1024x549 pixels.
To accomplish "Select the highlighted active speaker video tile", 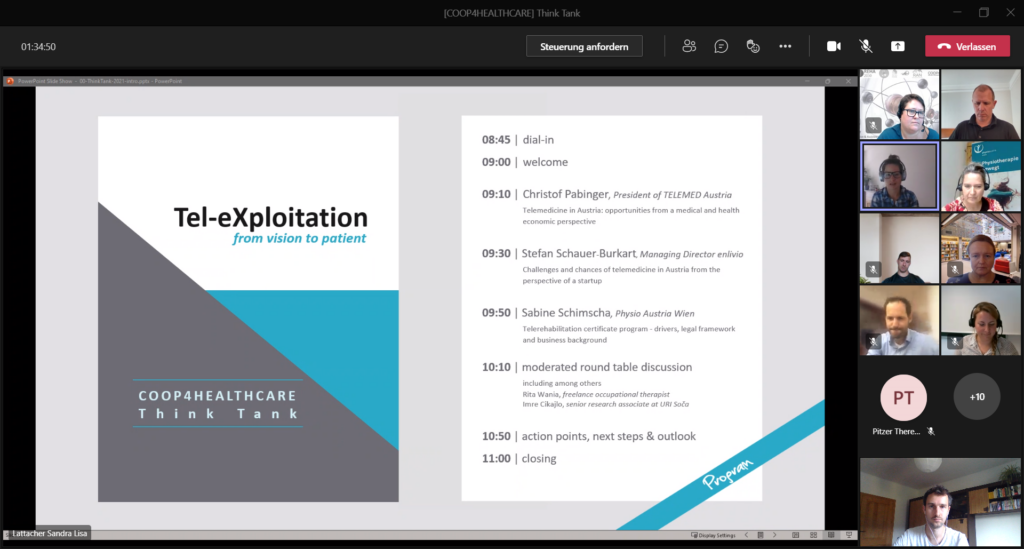I will [x=899, y=176].
